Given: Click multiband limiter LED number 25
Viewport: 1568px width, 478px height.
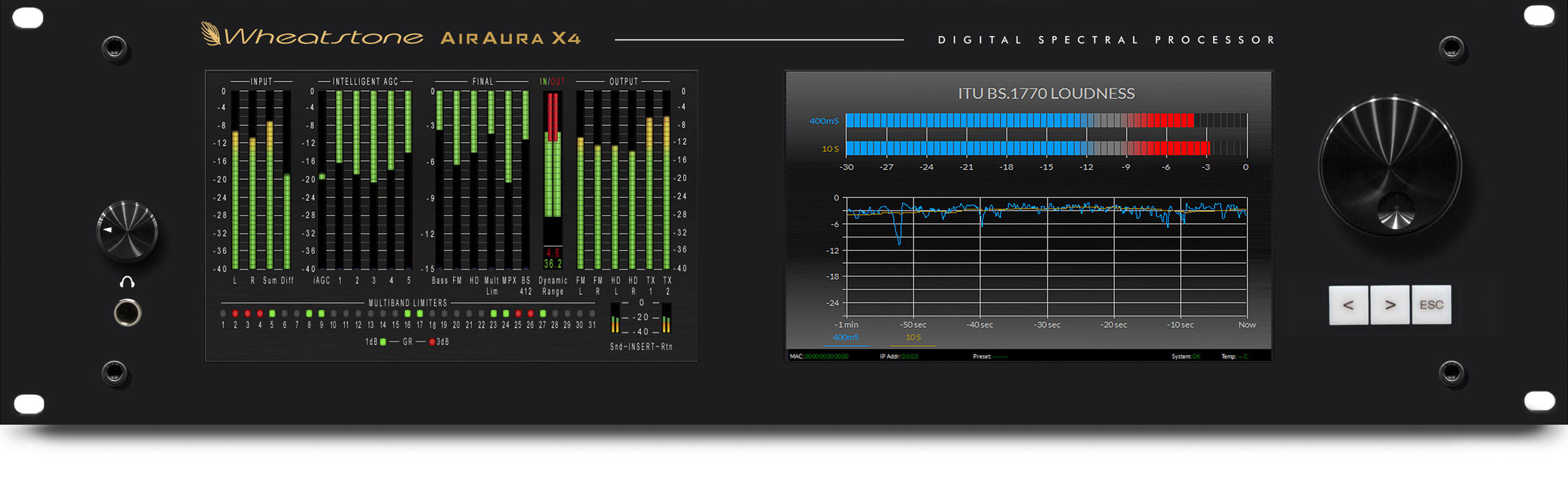Looking at the screenshot, I should click(x=518, y=313).
